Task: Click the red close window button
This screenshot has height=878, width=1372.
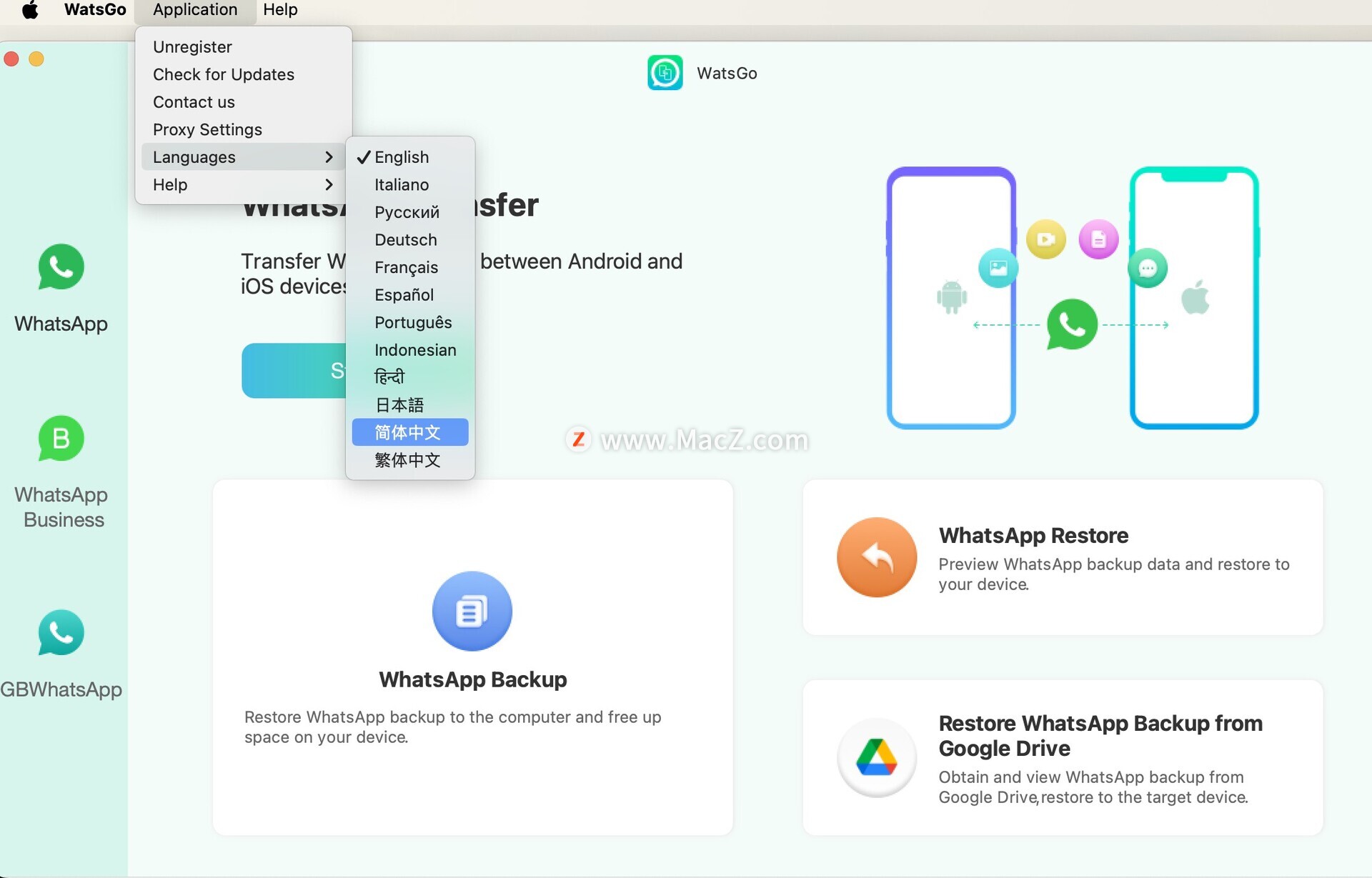Action: (11, 59)
